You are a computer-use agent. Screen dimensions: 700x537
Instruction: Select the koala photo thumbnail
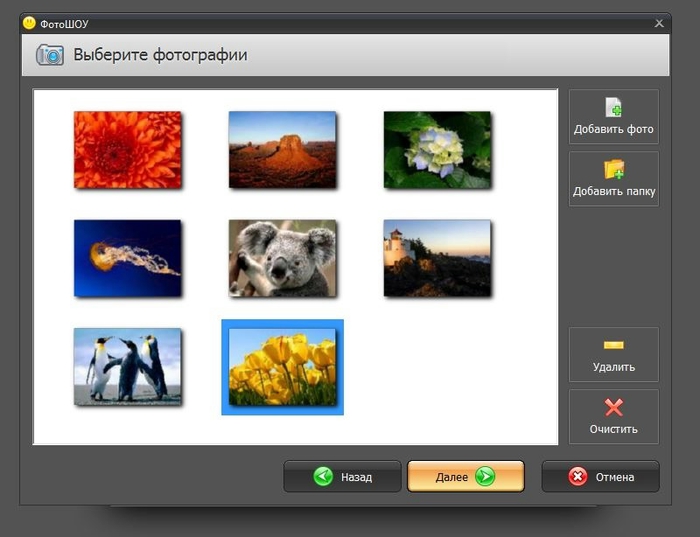point(282,258)
